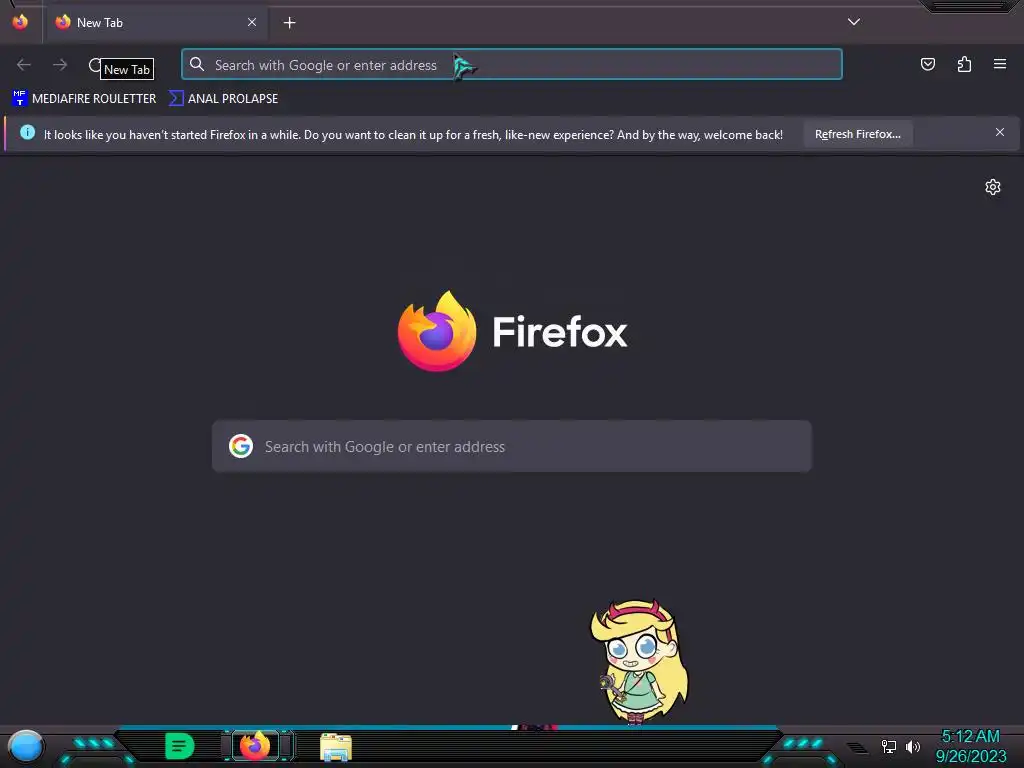Click the address bar search field

point(512,65)
